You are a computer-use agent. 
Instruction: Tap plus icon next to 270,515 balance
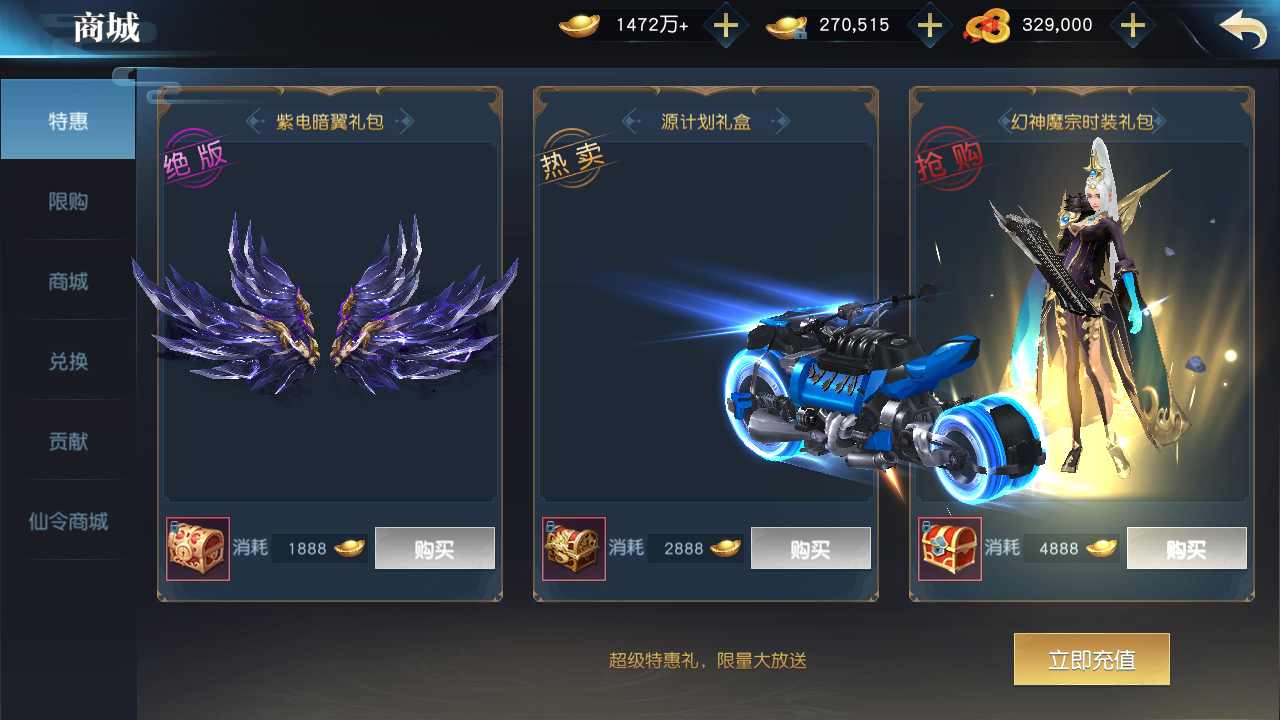click(x=930, y=26)
